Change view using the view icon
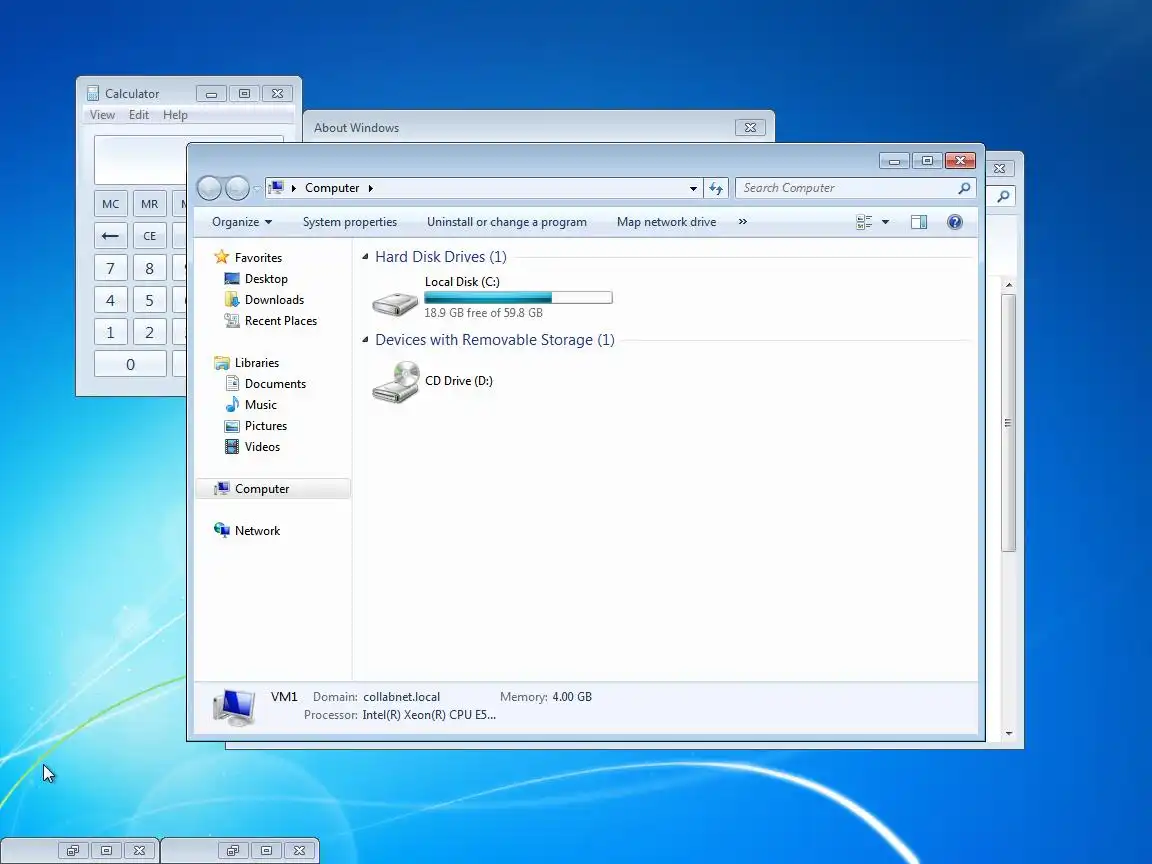The width and height of the screenshot is (1152, 864). 864,222
